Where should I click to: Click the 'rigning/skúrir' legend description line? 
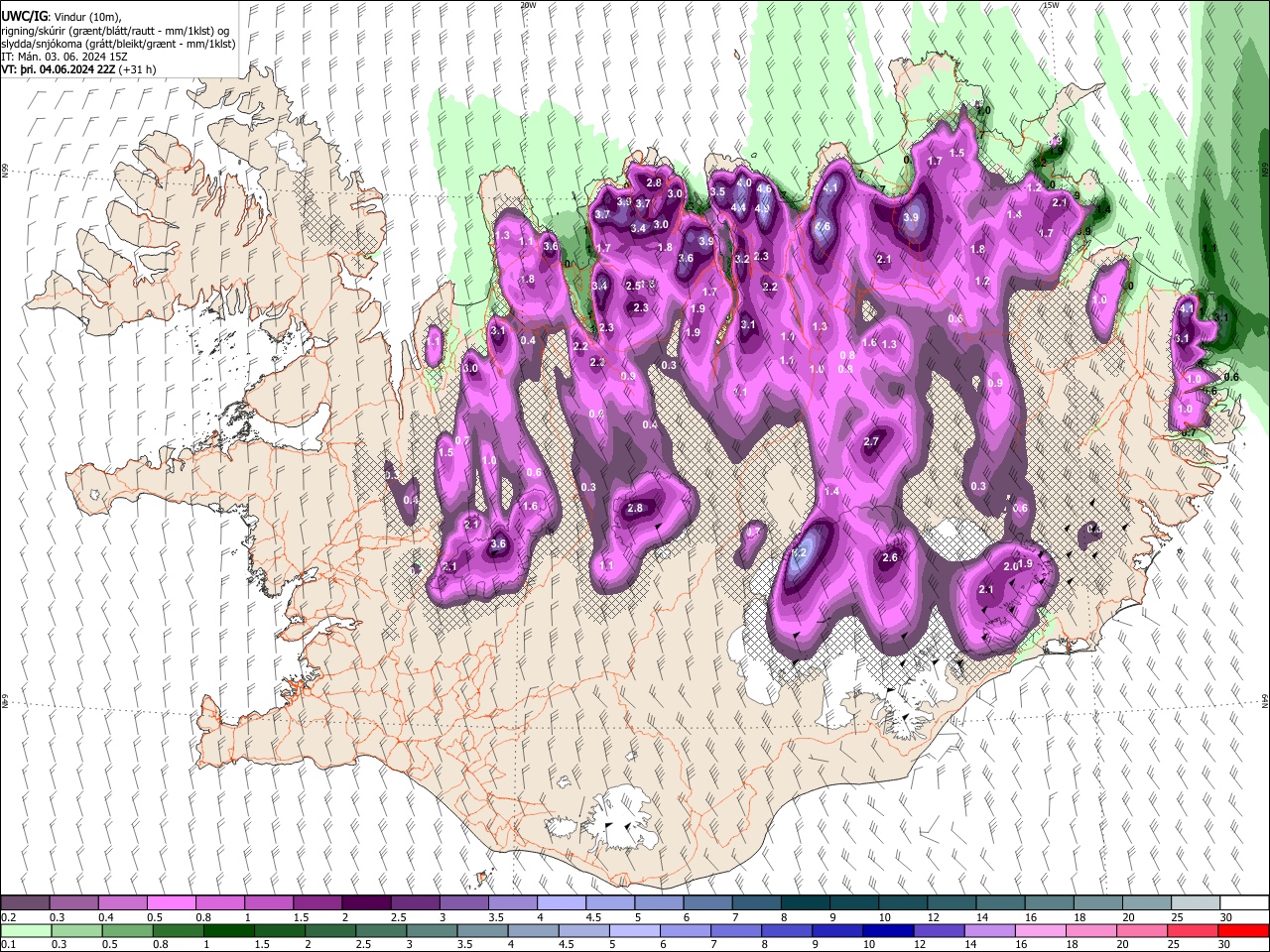115,30
